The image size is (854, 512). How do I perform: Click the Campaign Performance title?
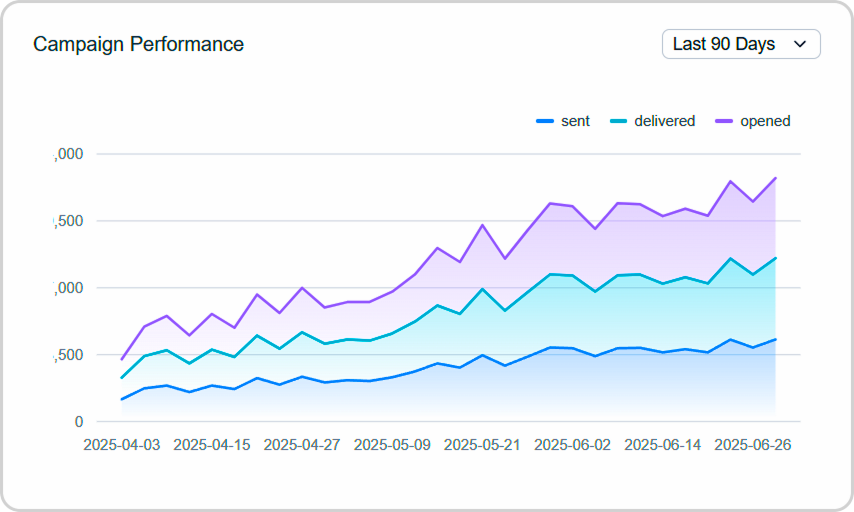[138, 44]
